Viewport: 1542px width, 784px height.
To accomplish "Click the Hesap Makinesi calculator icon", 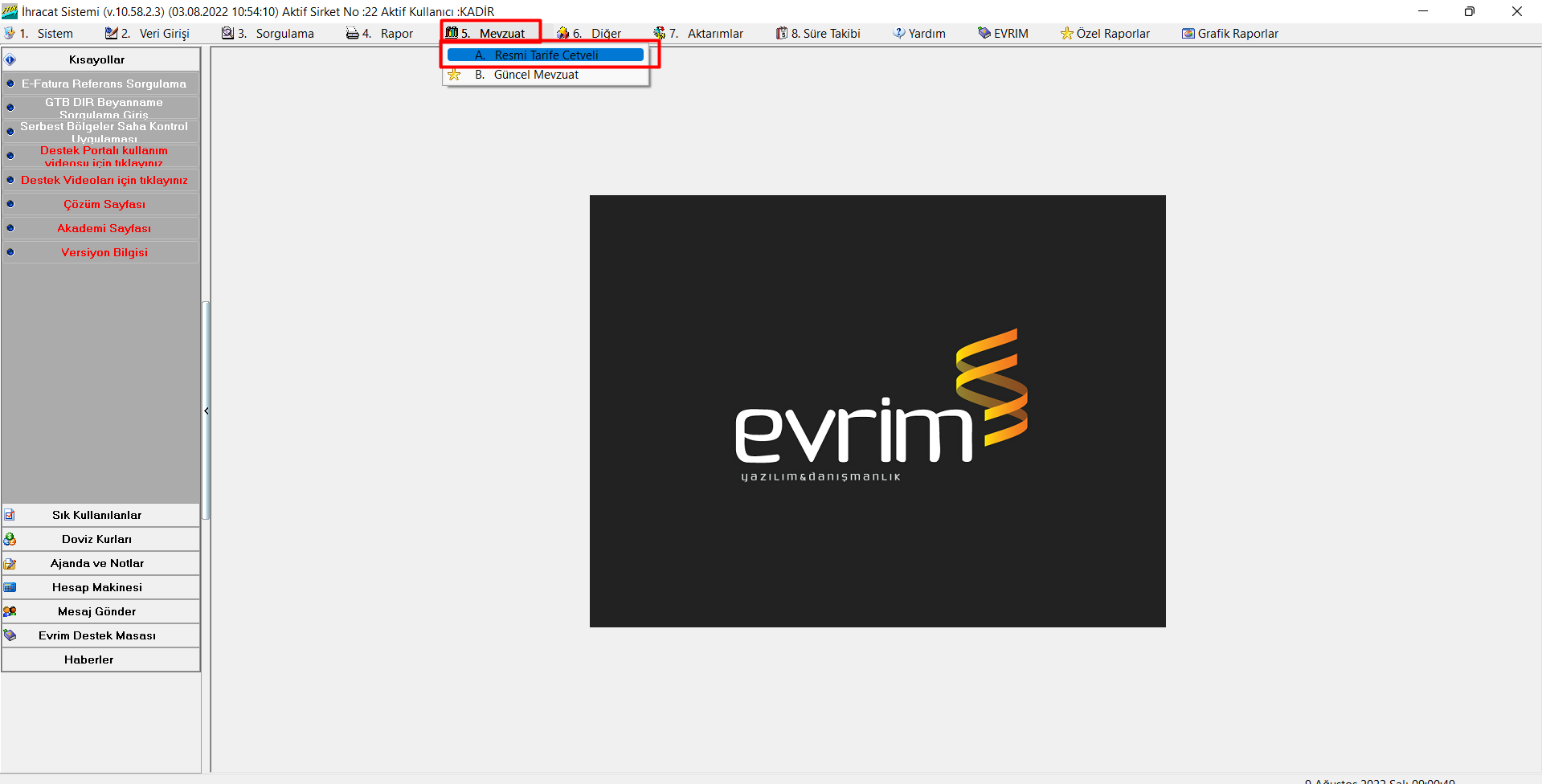I will (x=10, y=587).
